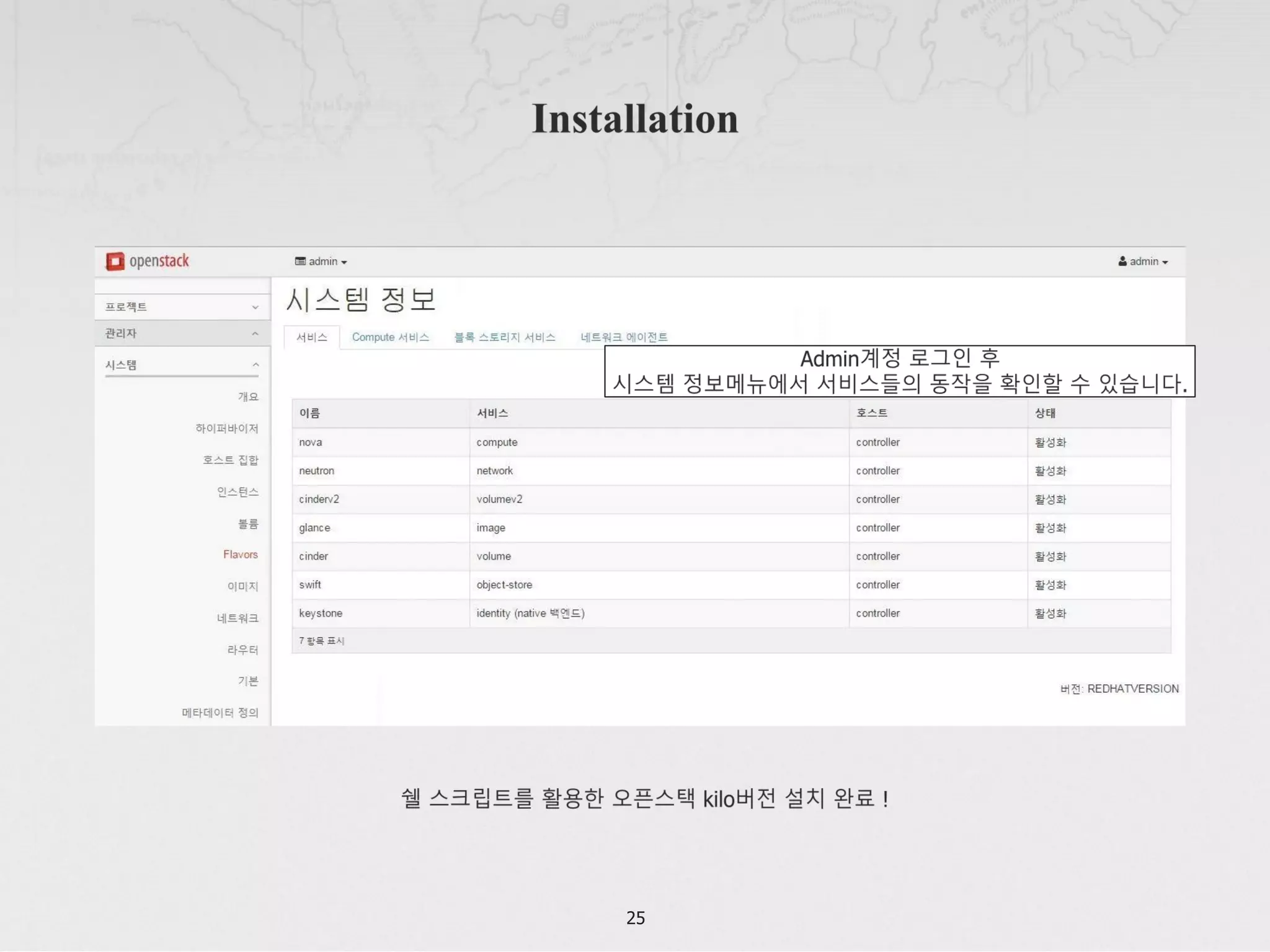Viewport: 1270px width, 952px height.
Task: Click the 상태 column header
Action: click(1045, 413)
